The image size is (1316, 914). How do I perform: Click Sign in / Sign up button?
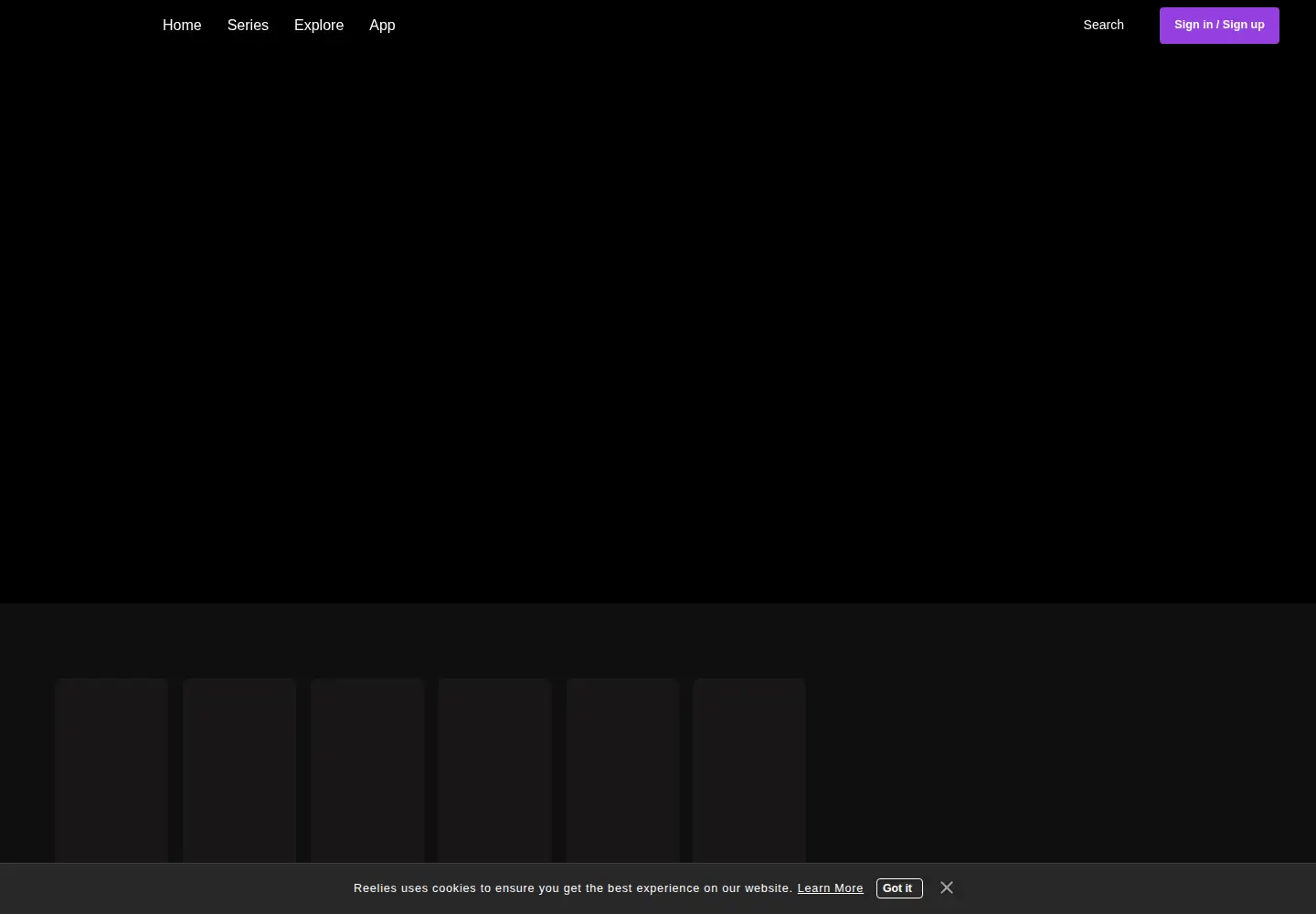click(x=1219, y=26)
